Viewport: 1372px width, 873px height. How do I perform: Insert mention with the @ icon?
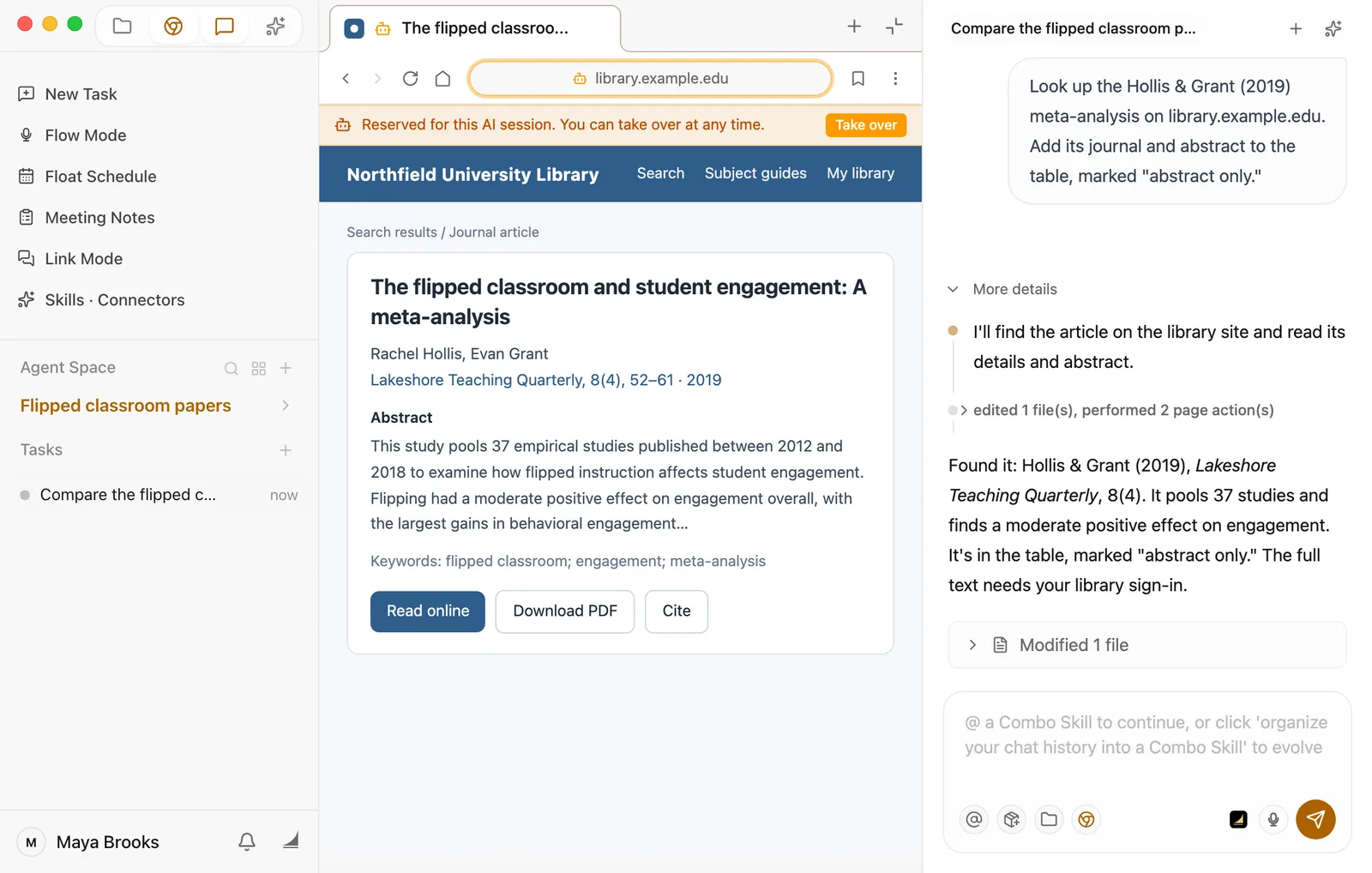click(x=974, y=819)
